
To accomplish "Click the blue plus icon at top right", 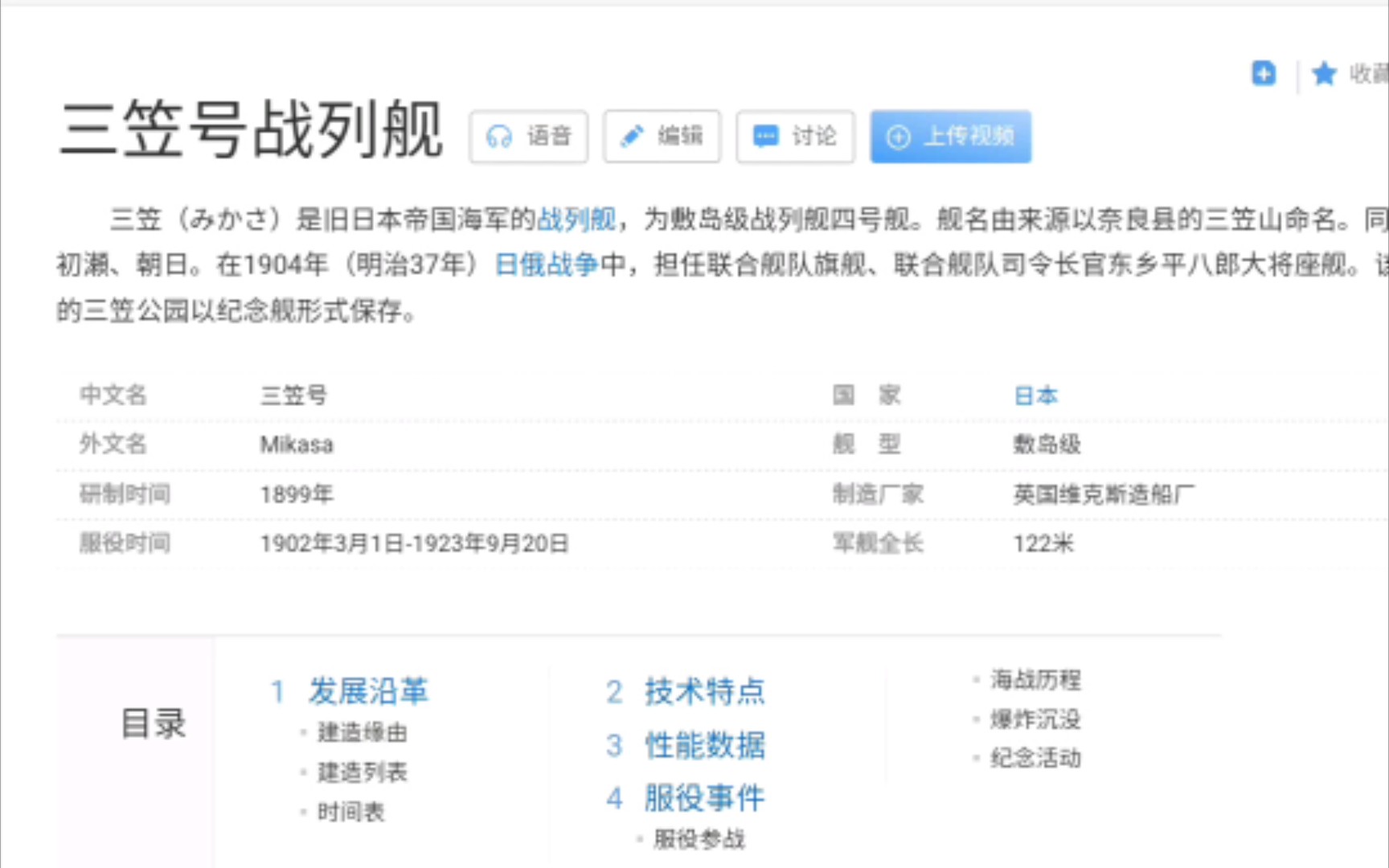I will [1264, 73].
